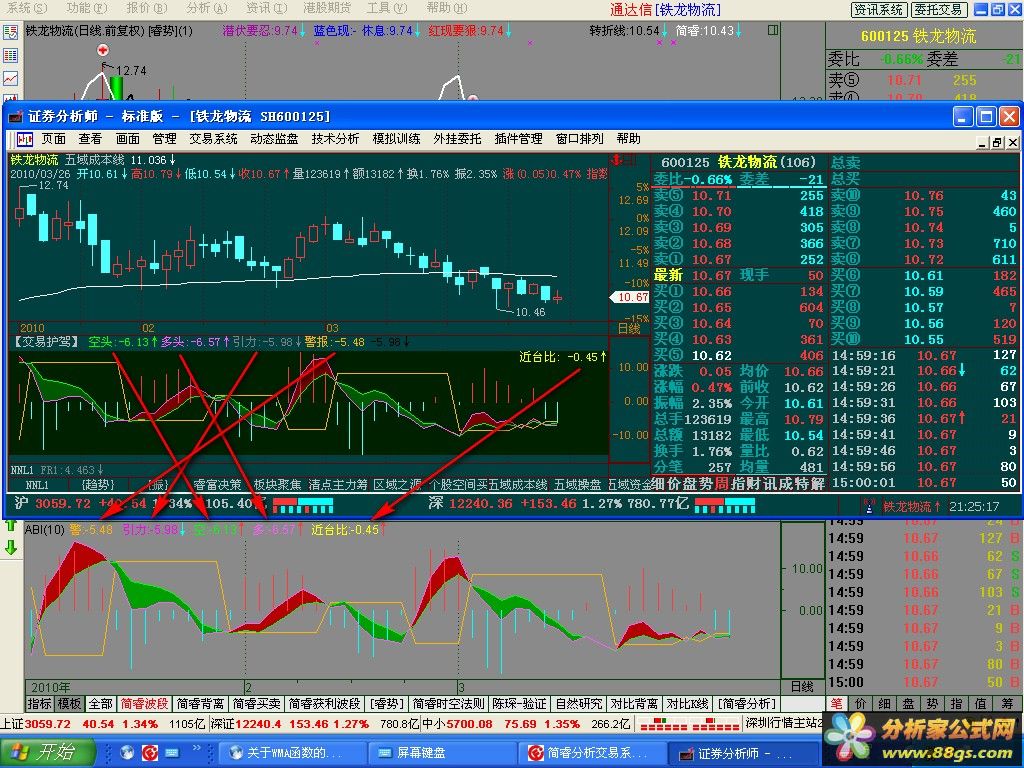
Task: Select 自然研究 indicator tab
Action: [579, 704]
